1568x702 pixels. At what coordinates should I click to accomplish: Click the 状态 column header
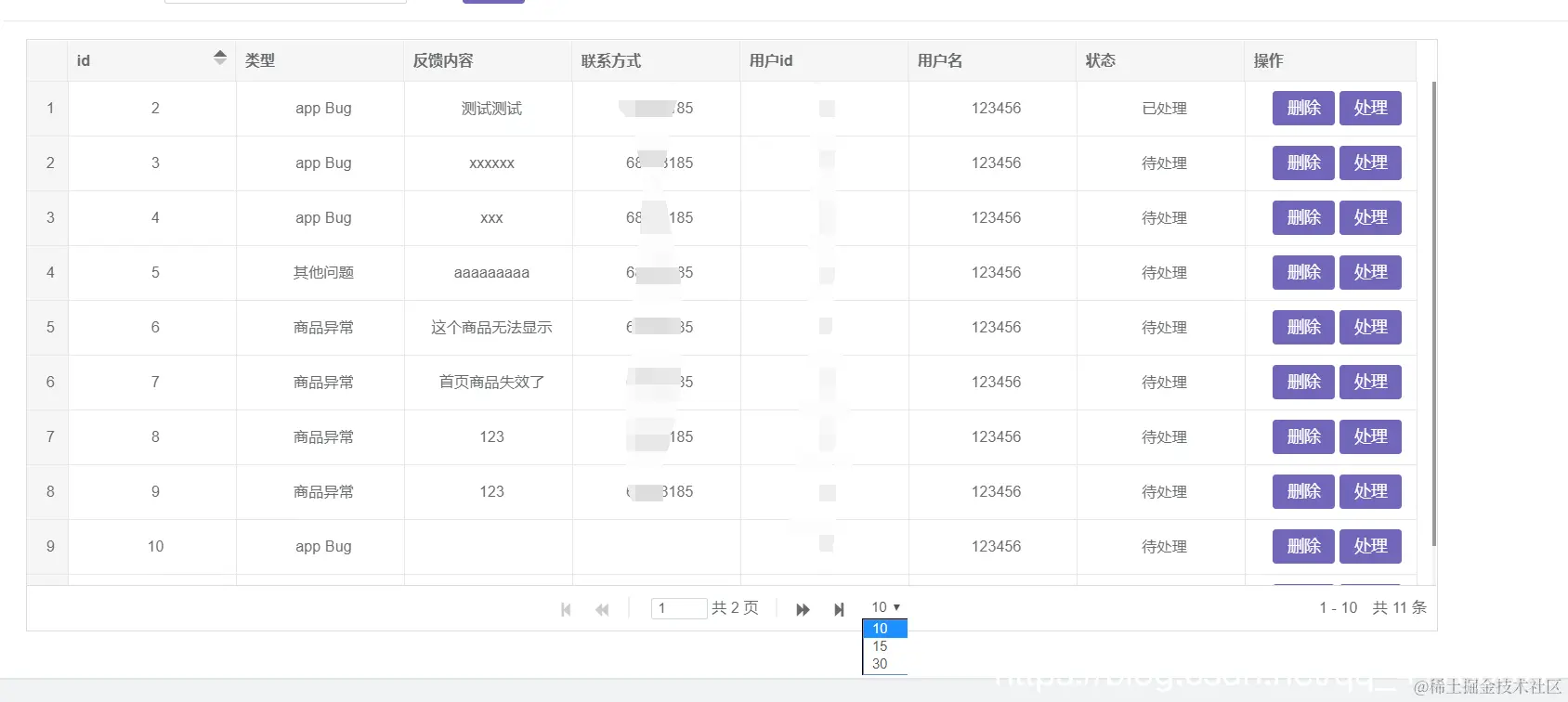pyautogui.click(x=1161, y=60)
